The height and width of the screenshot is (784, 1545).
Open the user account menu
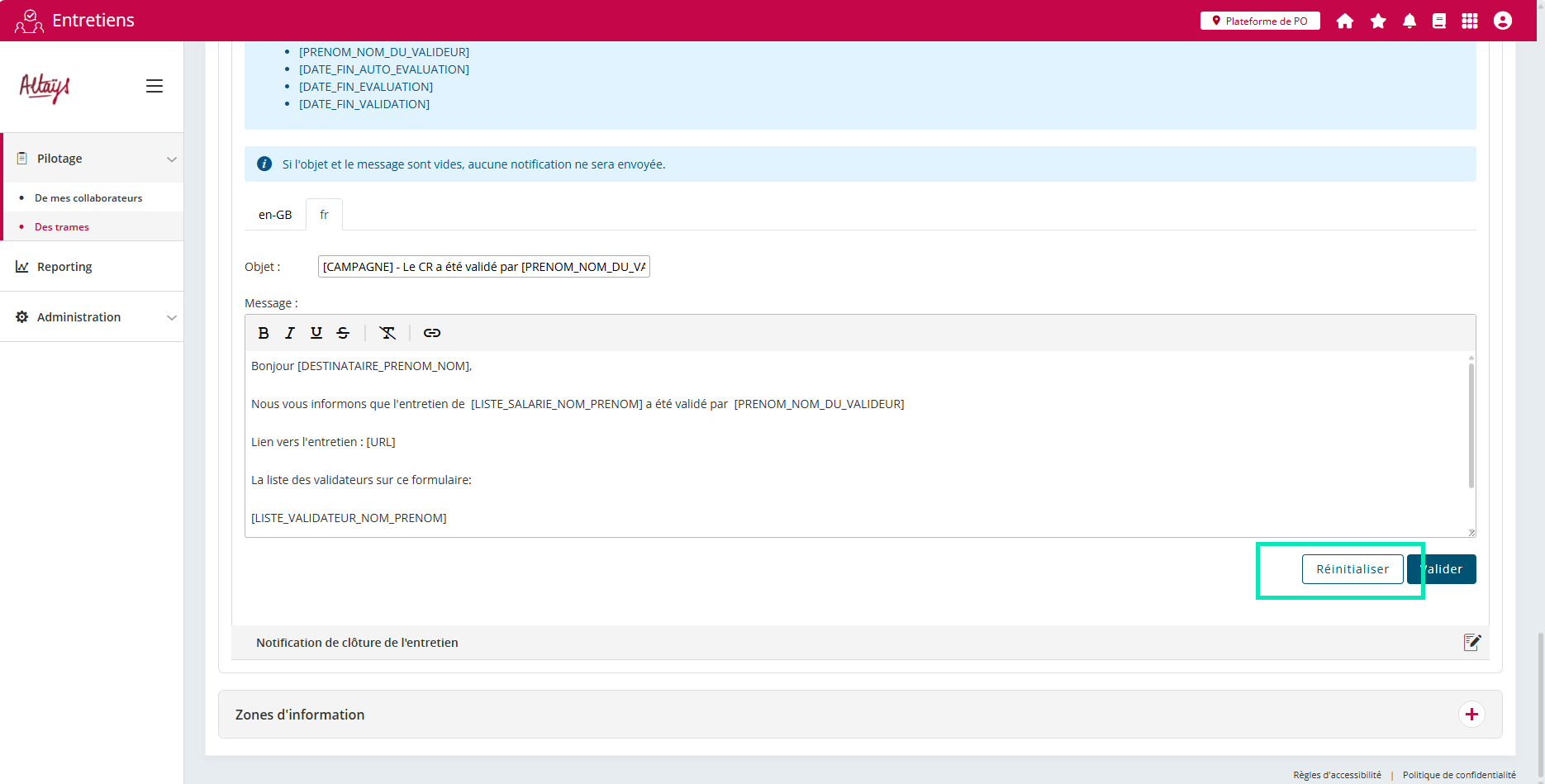(1503, 21)
